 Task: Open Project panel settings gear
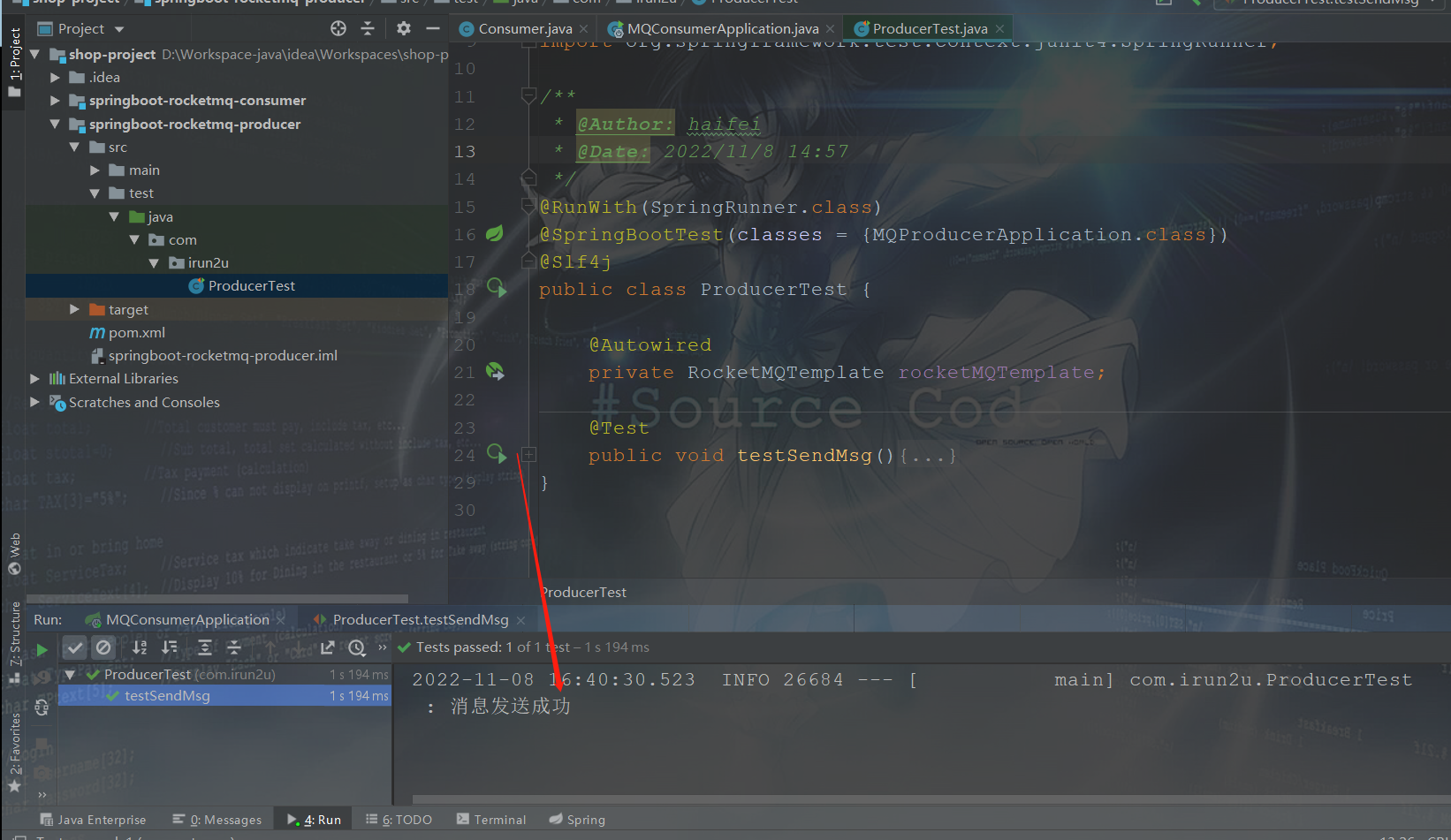pos(404,28)
